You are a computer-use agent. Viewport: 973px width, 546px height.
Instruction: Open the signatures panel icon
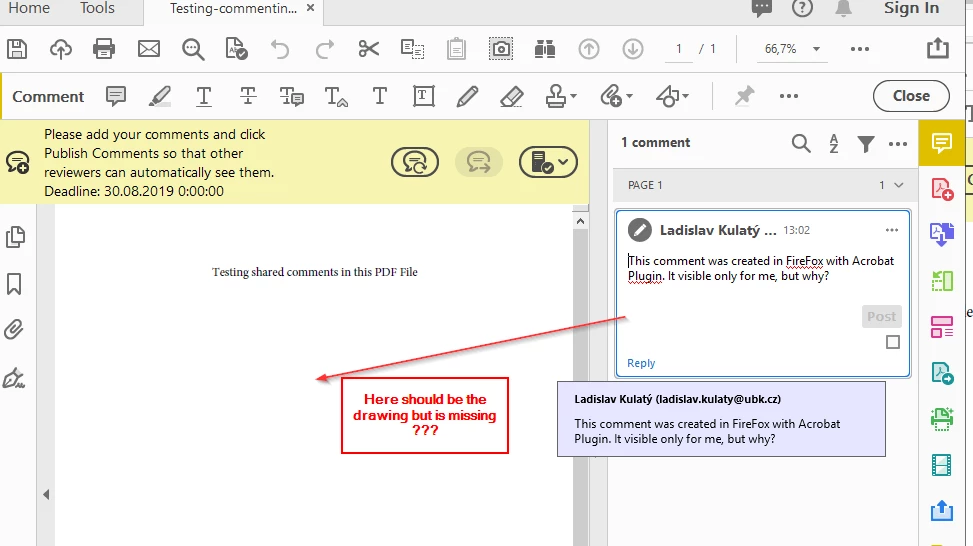coord(14,377)
